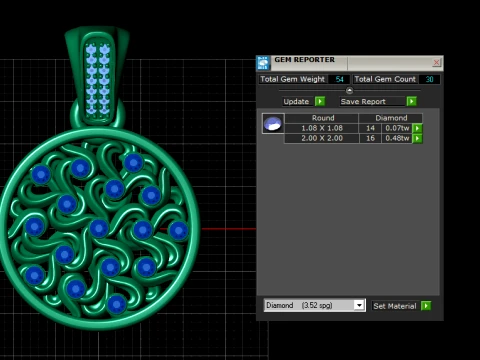Click the count value 14

[370, 128]
